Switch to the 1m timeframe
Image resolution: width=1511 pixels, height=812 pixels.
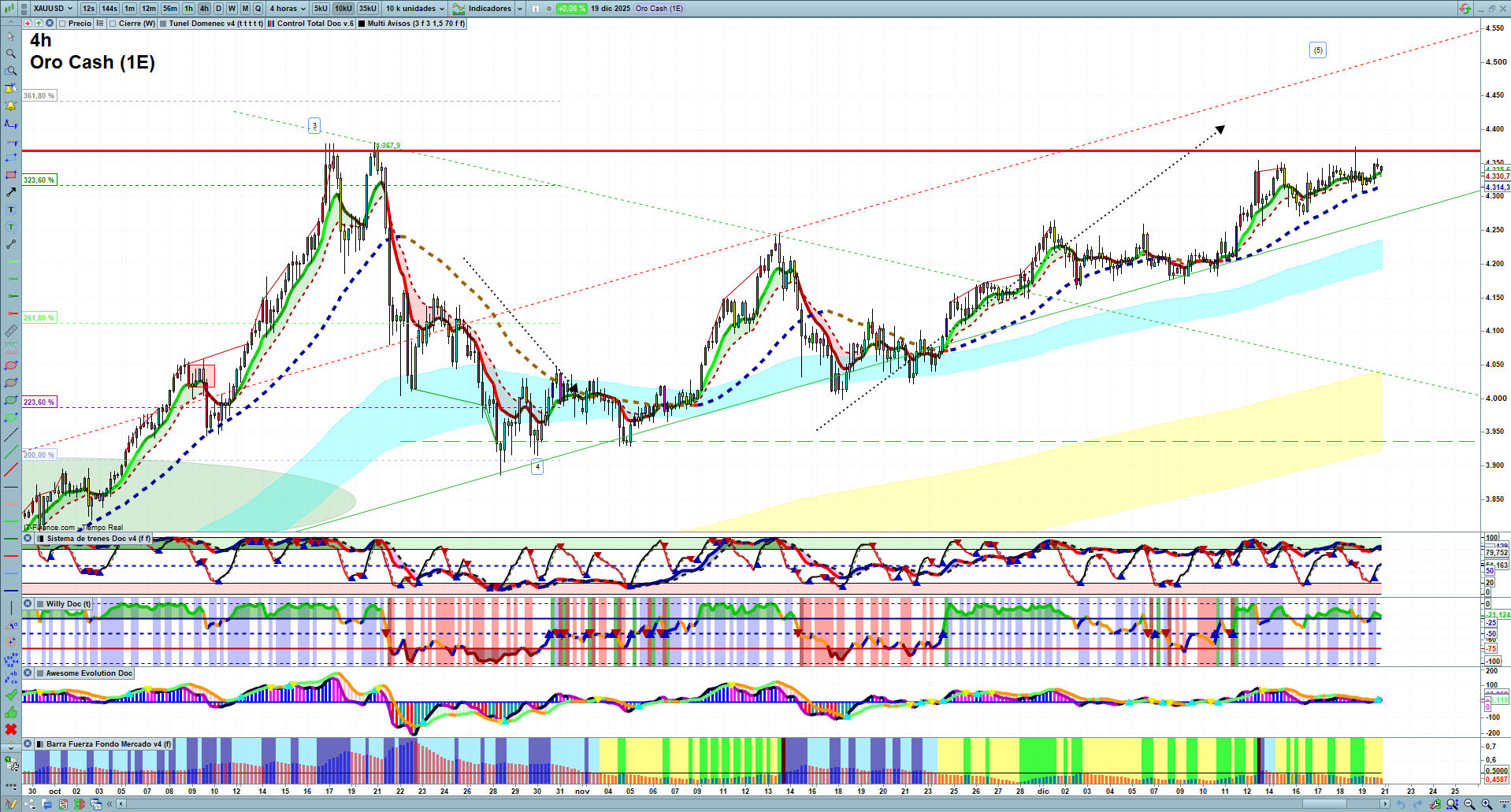point(129,9)
